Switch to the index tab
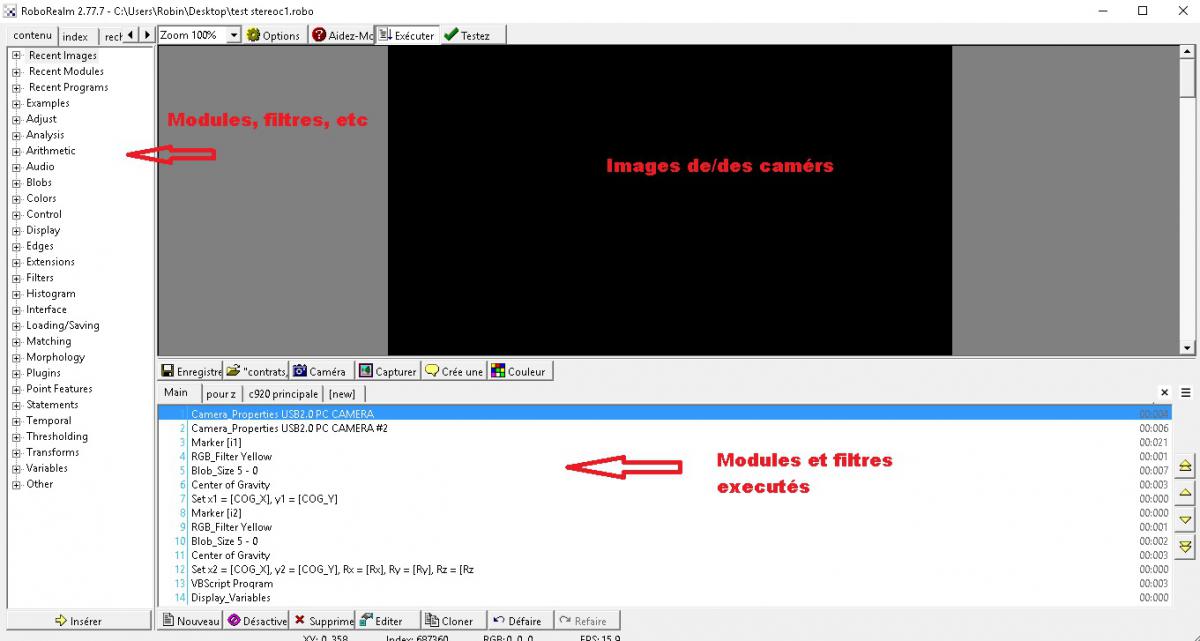 point(76,36)
